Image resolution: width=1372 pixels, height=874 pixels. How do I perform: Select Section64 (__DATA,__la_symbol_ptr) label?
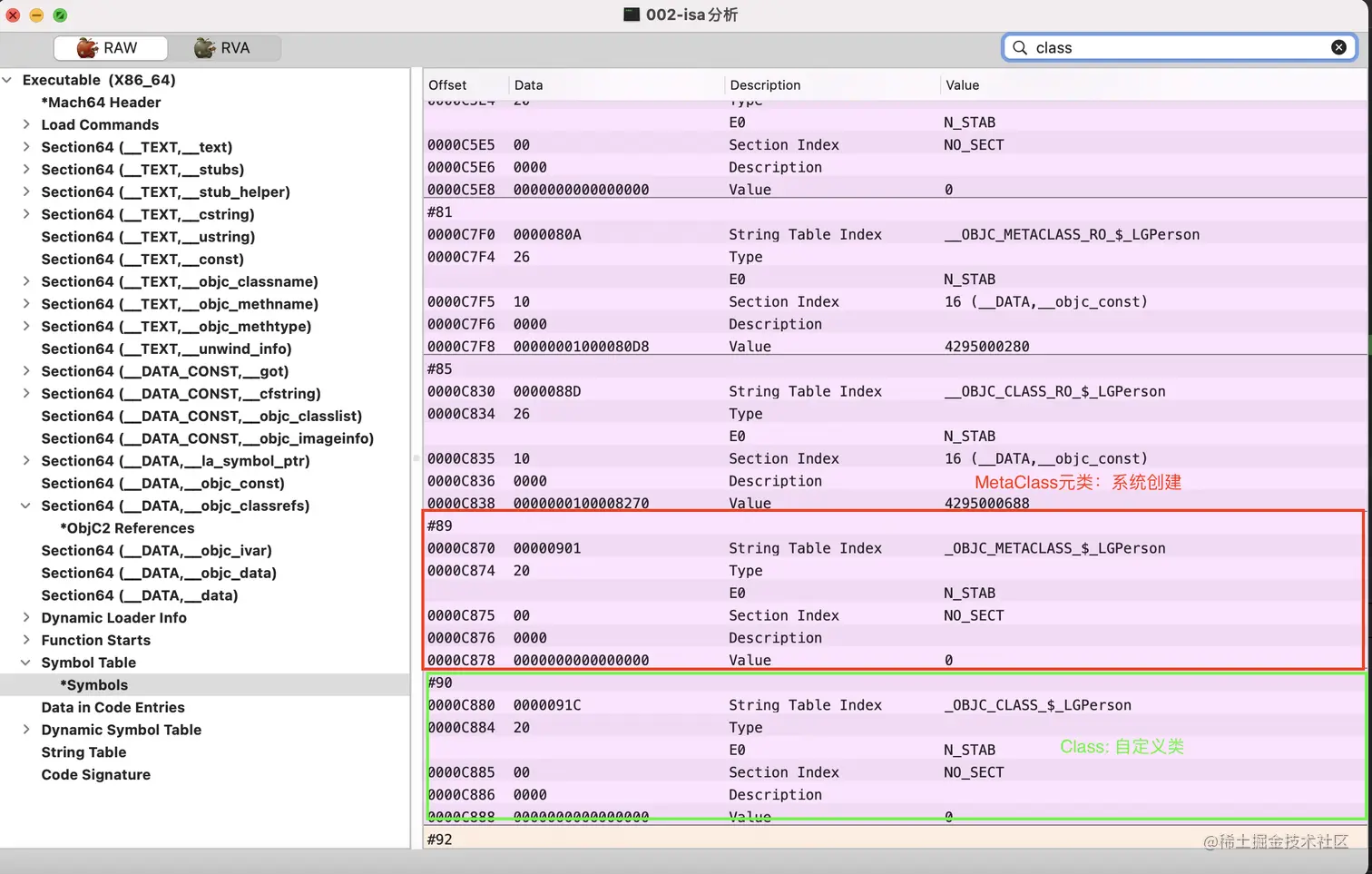tap(175, 461)
